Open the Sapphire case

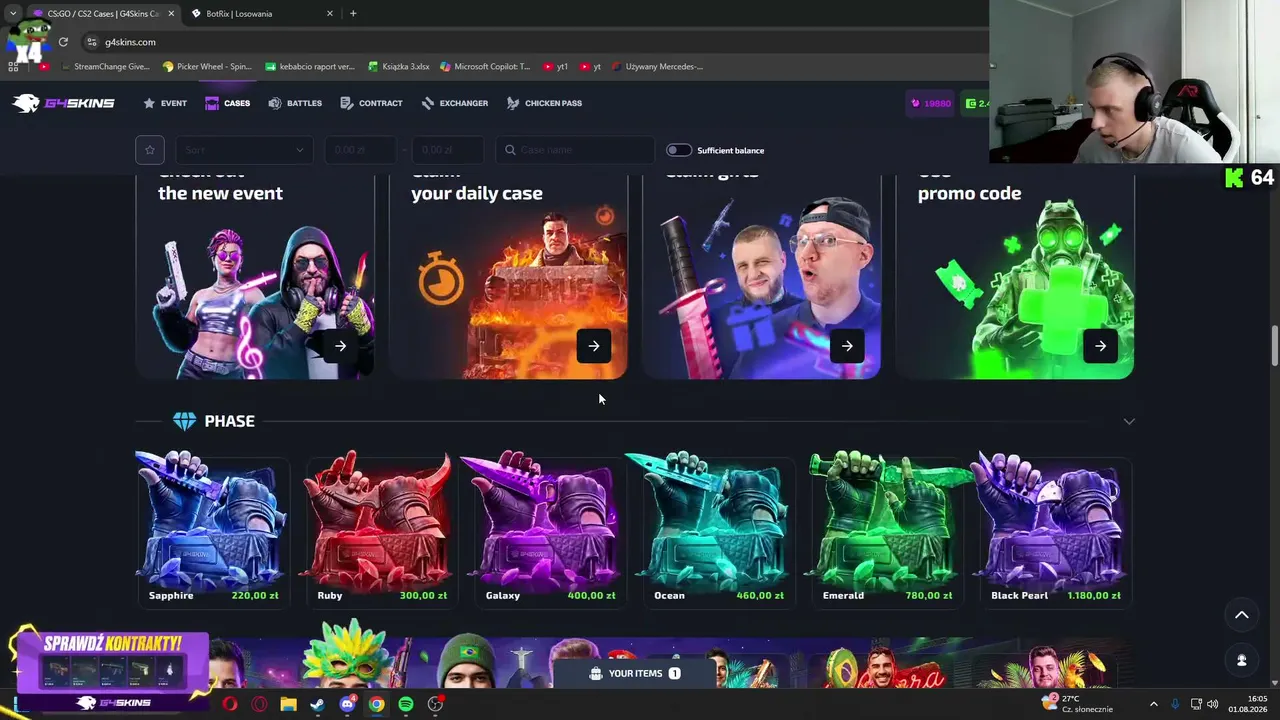coord(211,528)
